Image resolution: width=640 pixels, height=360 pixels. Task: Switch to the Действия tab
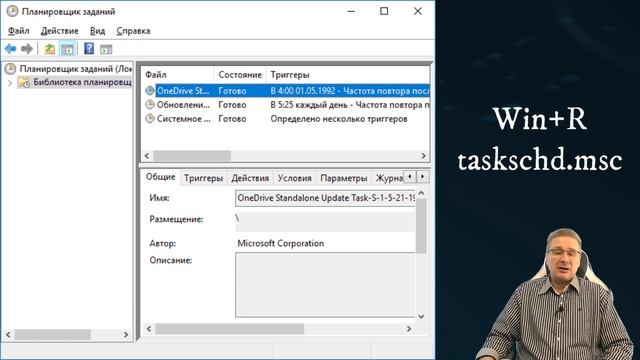tap(250, 178)
